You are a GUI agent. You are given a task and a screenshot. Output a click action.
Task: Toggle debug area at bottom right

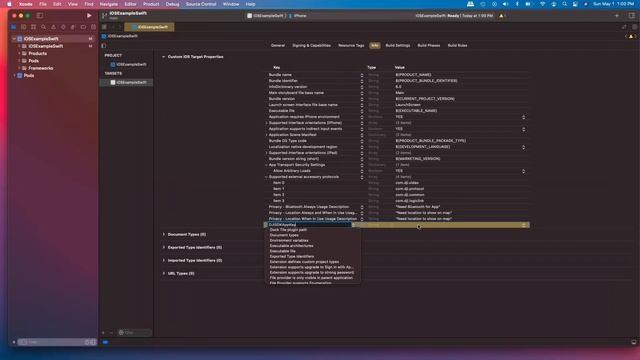click(x=634, y=342)
